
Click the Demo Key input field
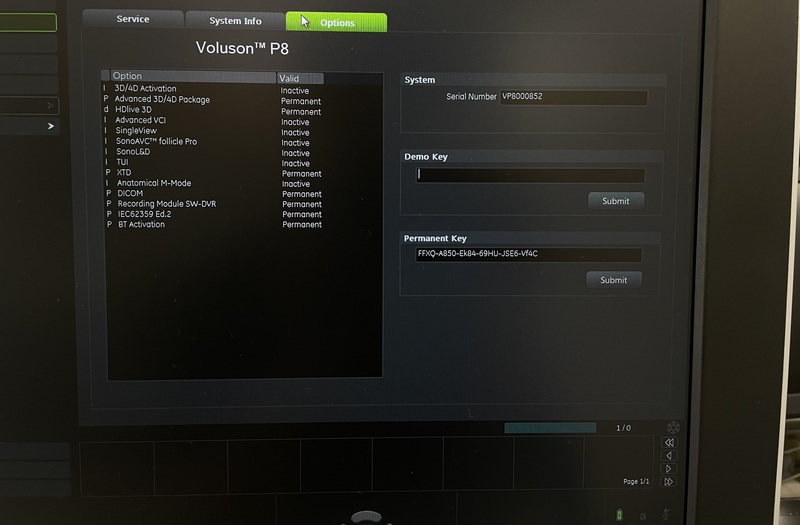click(x=529, y=175)
